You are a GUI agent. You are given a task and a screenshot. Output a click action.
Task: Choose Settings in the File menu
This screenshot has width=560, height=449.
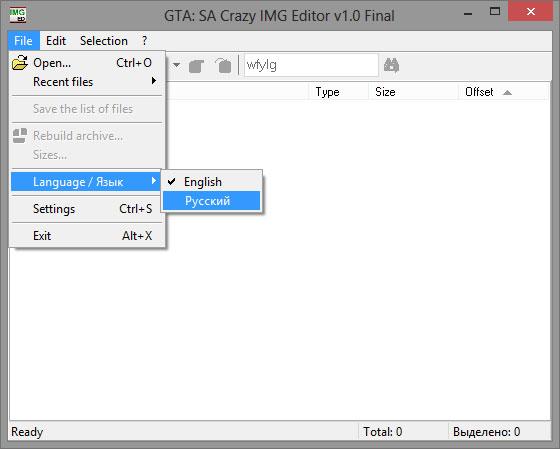click(87, 209)
